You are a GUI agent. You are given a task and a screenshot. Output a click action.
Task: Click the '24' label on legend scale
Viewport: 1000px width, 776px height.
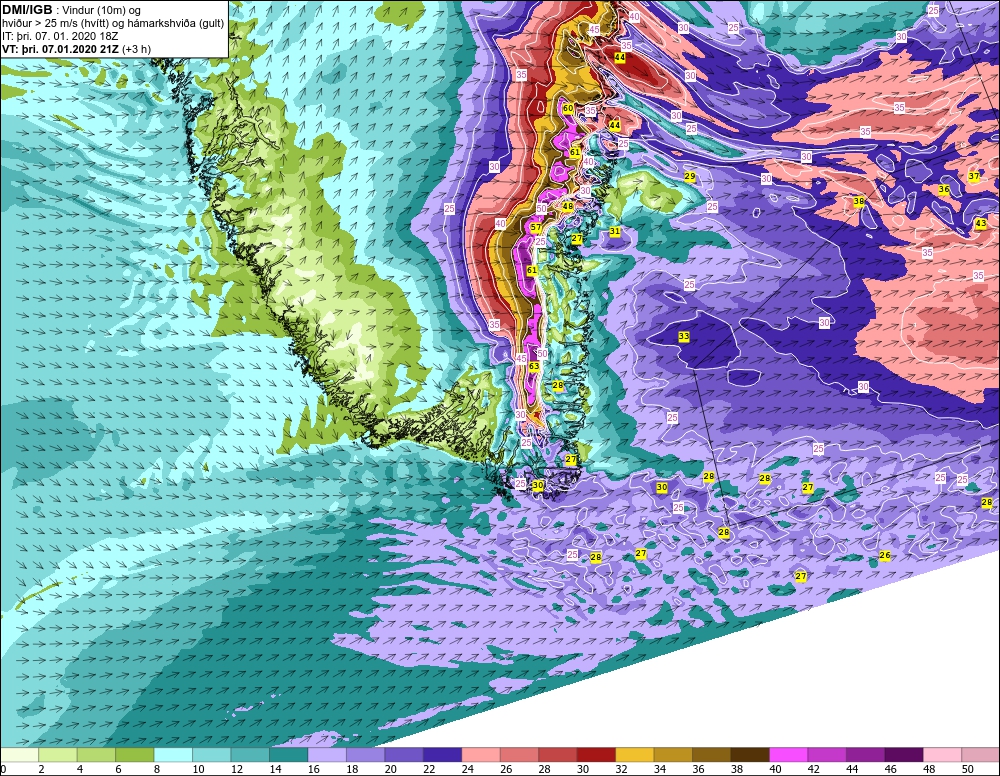(x=467, y=769)
